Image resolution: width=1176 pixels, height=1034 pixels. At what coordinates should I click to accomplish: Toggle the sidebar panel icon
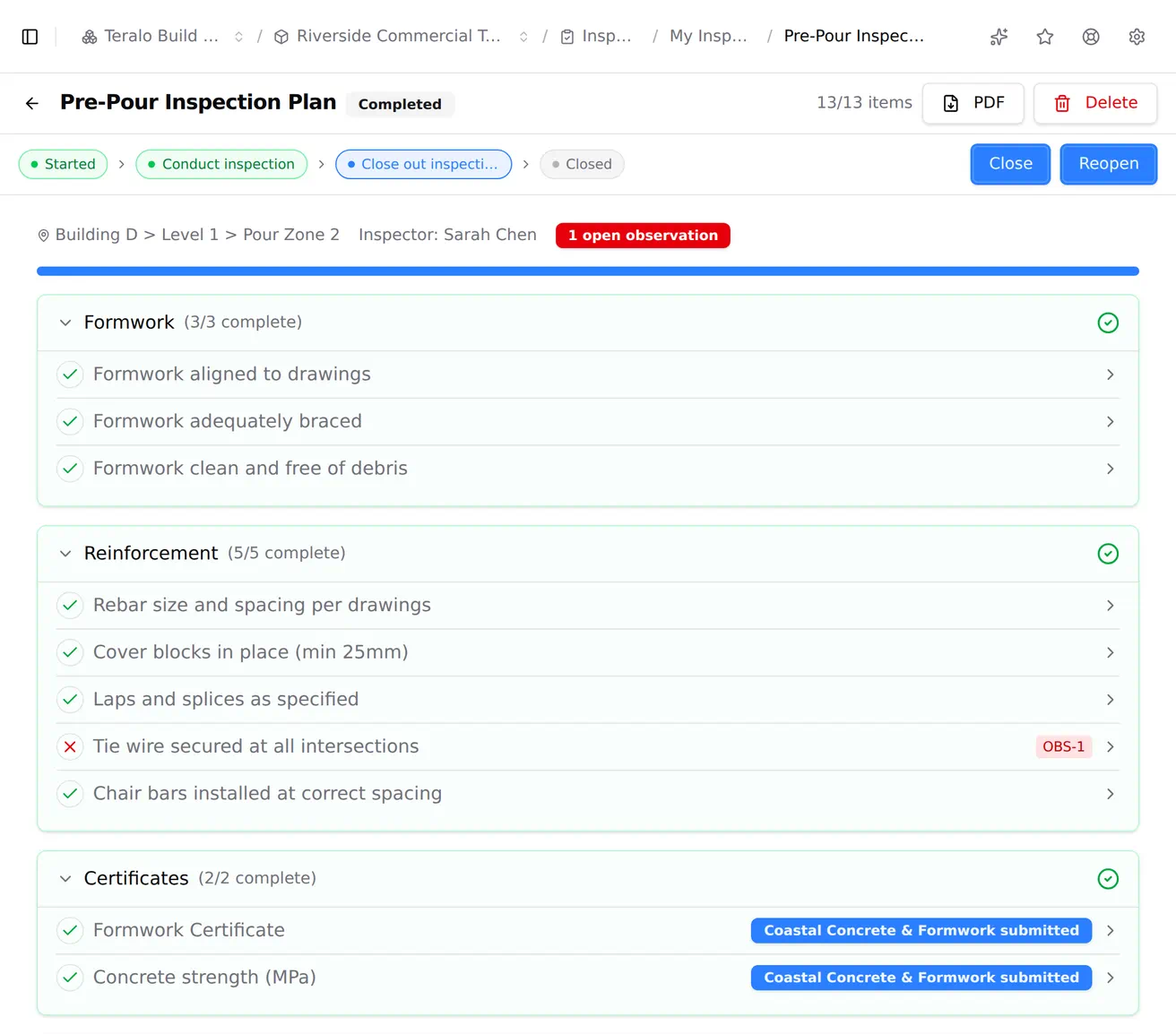pos(30,37)
